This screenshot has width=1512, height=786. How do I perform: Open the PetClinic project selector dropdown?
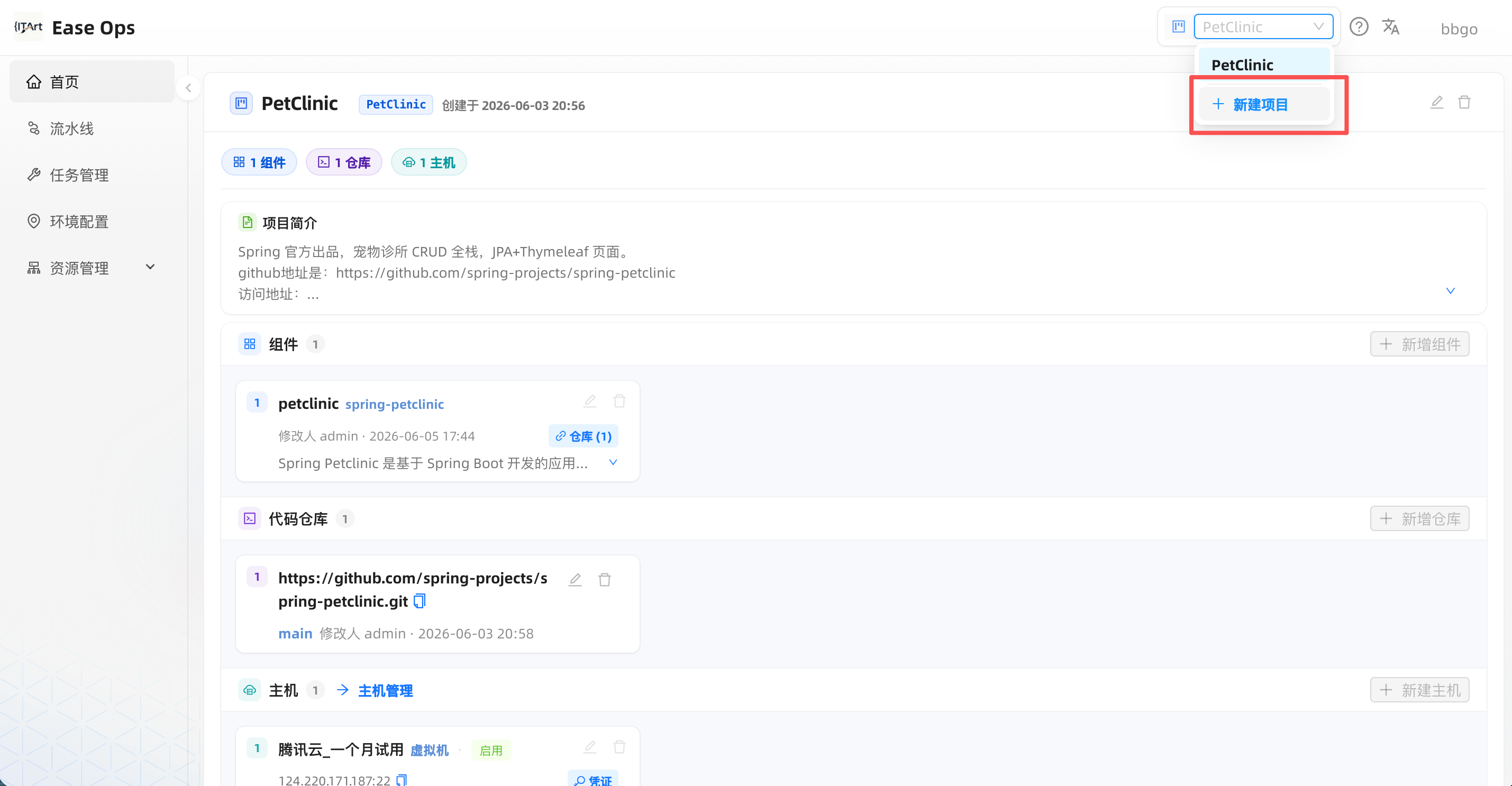pyautogui.click(x=1263, y=26)
